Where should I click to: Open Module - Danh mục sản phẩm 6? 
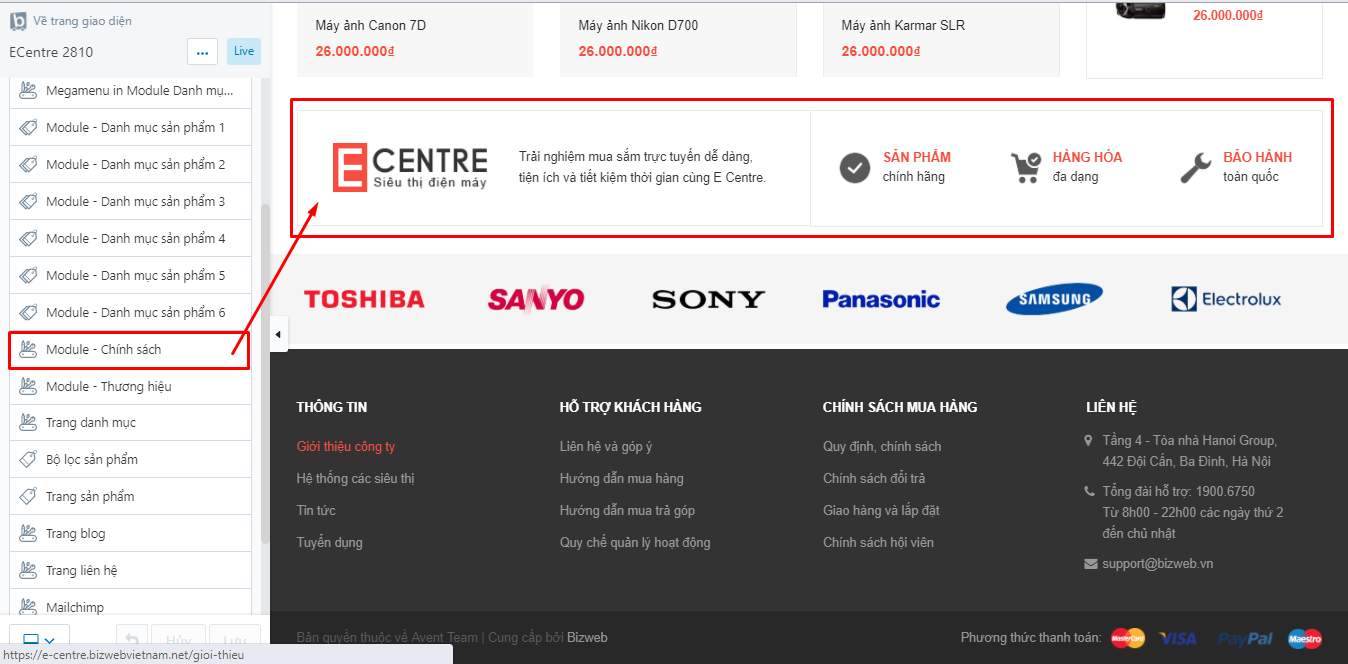coord(130,313)
